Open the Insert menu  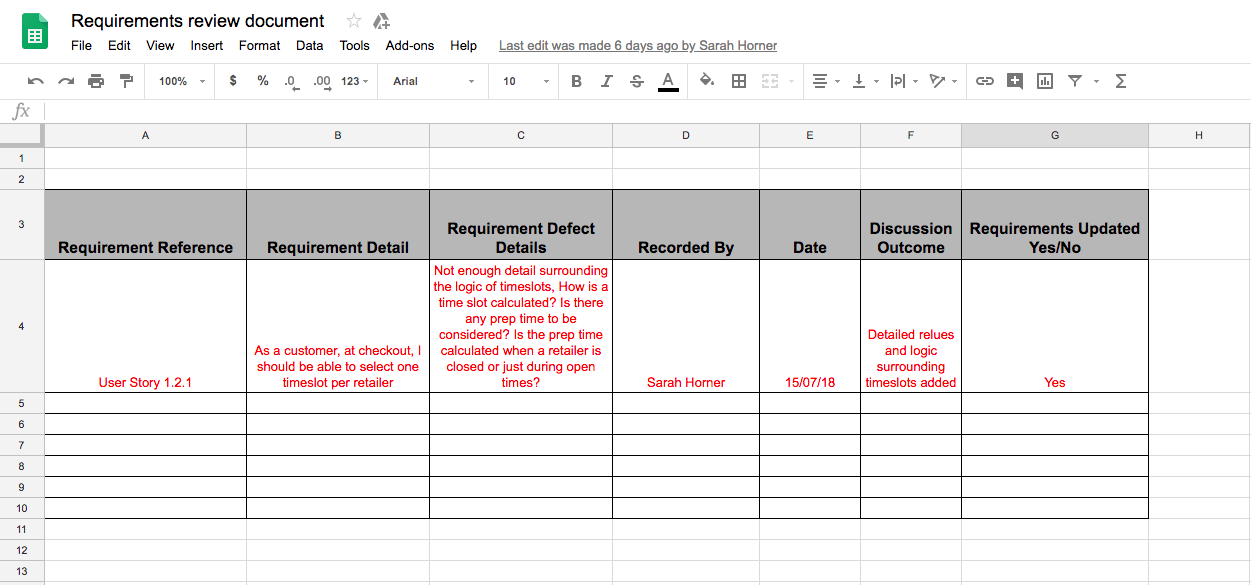207,45
